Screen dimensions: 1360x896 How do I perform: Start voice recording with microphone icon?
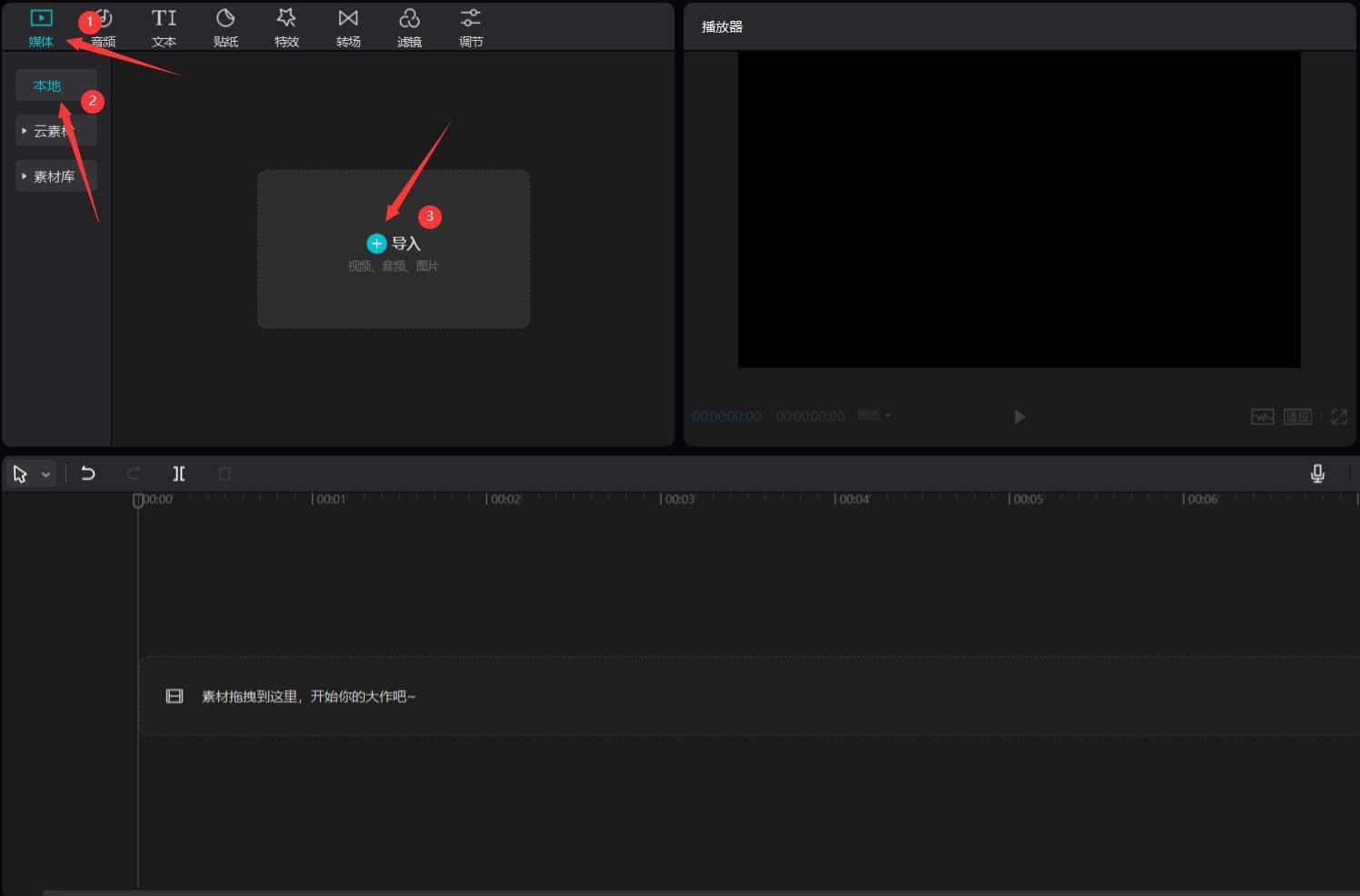pyautogui.click(x=1317, y=473)
